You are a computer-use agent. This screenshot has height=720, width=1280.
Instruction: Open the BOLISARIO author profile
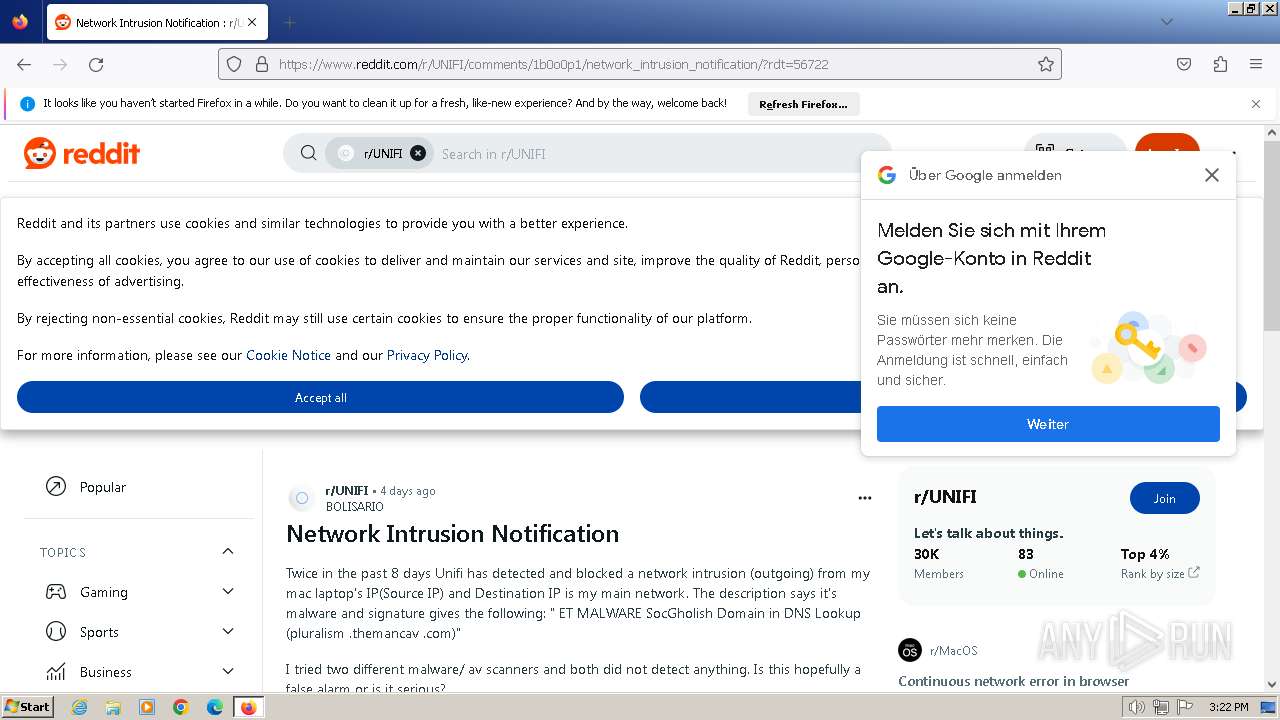coord(355,507)
